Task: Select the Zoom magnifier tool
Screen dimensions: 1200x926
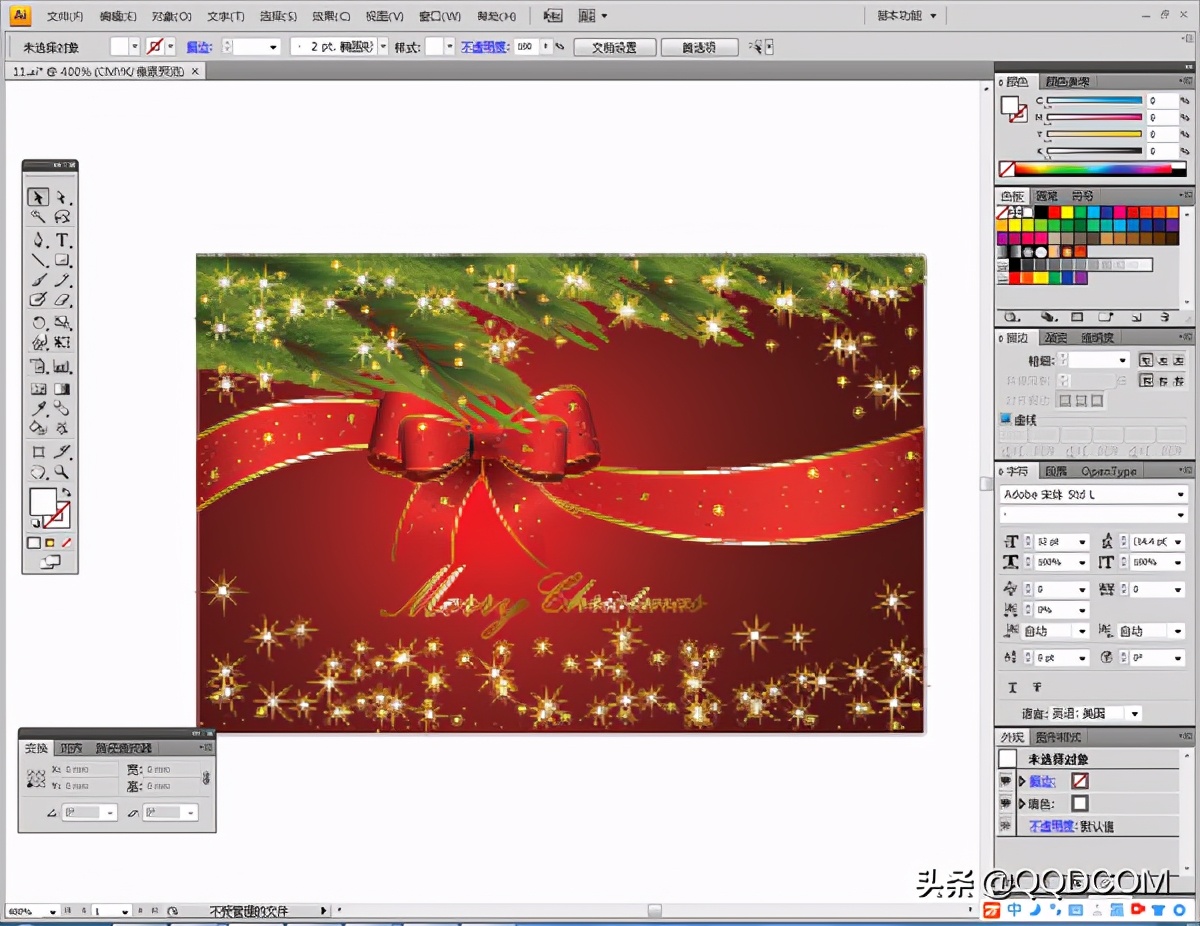Action: coord(62,472)
